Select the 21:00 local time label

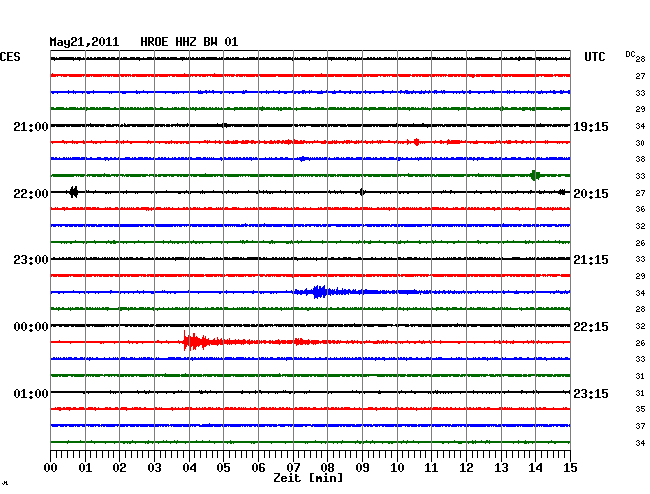coord(31,126)
